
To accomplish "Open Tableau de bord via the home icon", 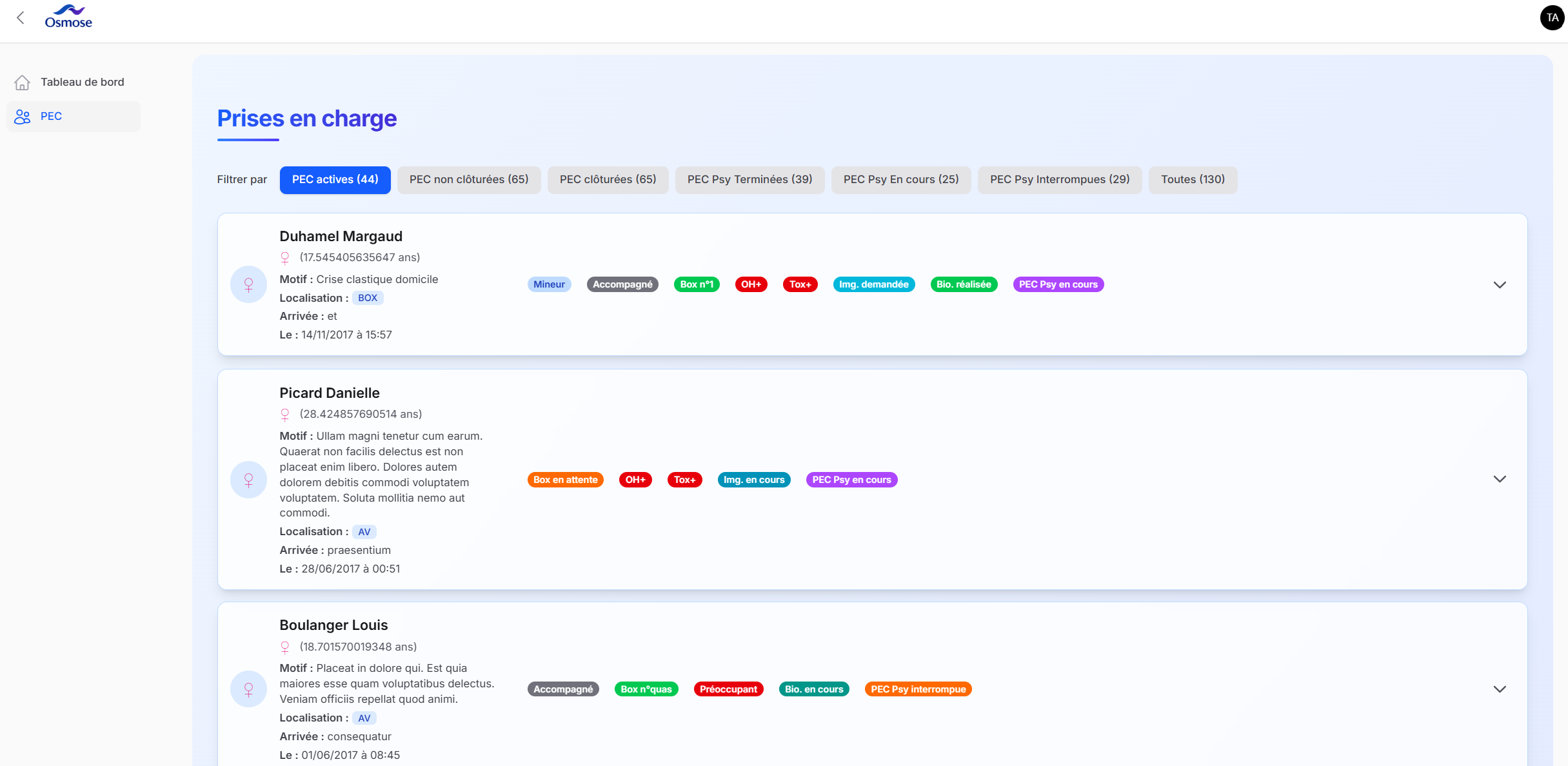I will tap(23, 82).
